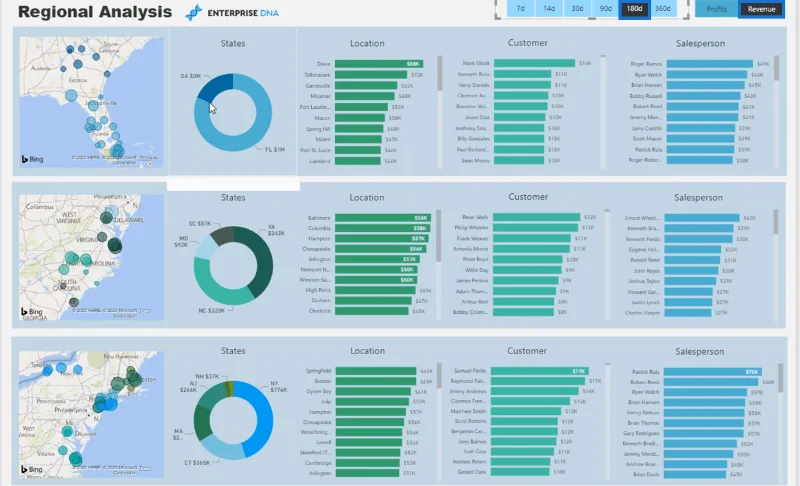The height and width of the screenshot is (486, 800).
Task: Click the Frank Weaver customer bar
Action: [532, 238]
